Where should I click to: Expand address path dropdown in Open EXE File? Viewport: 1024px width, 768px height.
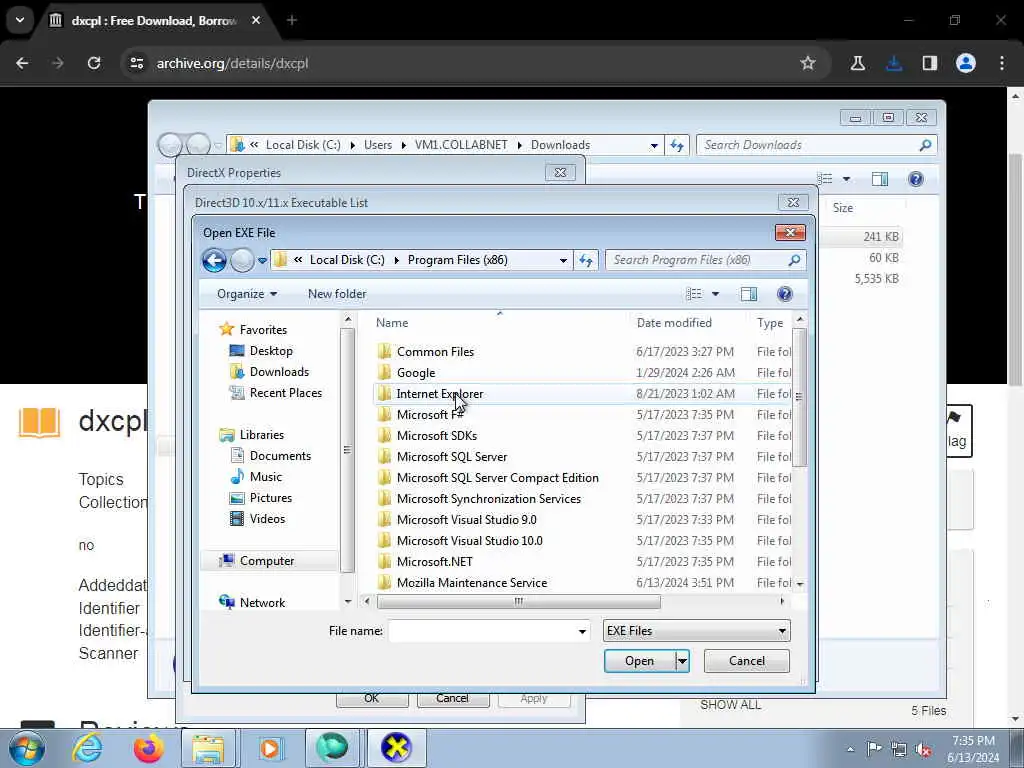point(563,260)
